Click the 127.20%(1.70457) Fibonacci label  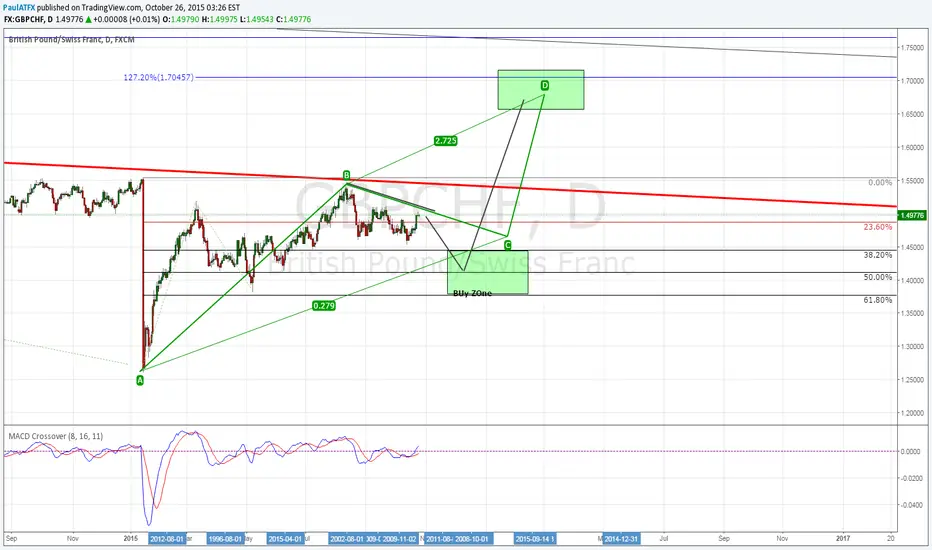[159, 77]
